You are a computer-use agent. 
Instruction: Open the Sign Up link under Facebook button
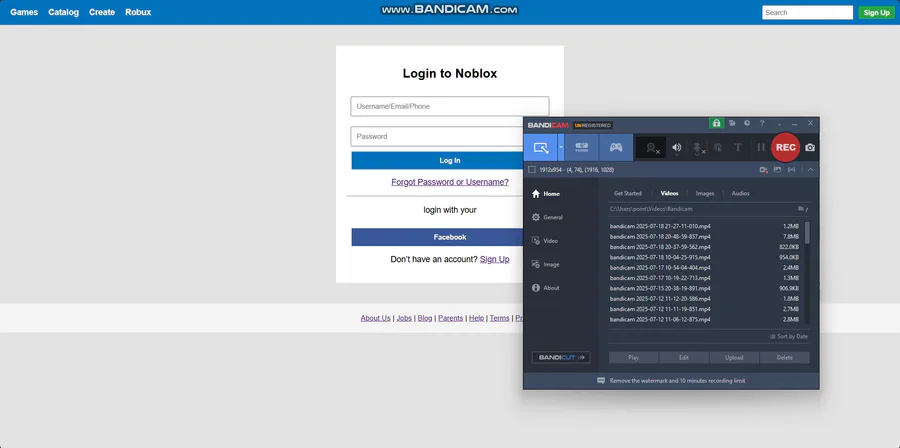pyautogui.click(x=494, y=259)
